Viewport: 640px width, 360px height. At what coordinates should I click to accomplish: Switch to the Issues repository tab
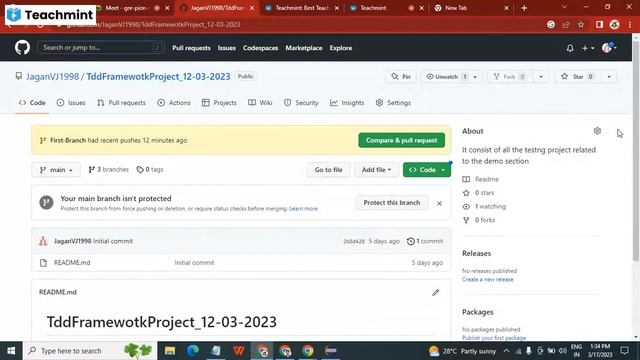[x=71, y=103]
